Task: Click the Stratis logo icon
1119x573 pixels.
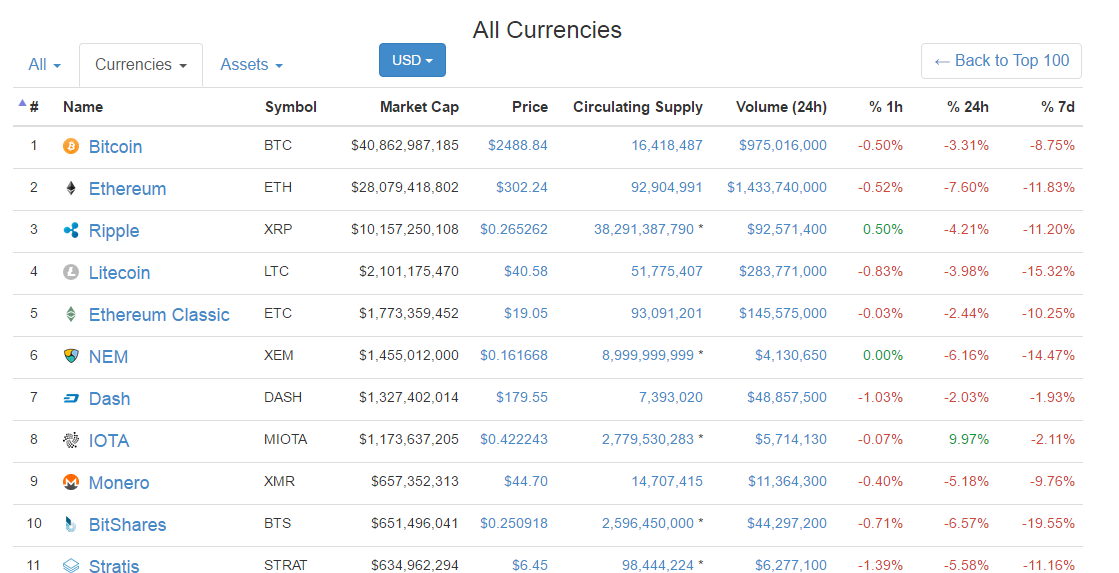Action: (71, 566)
